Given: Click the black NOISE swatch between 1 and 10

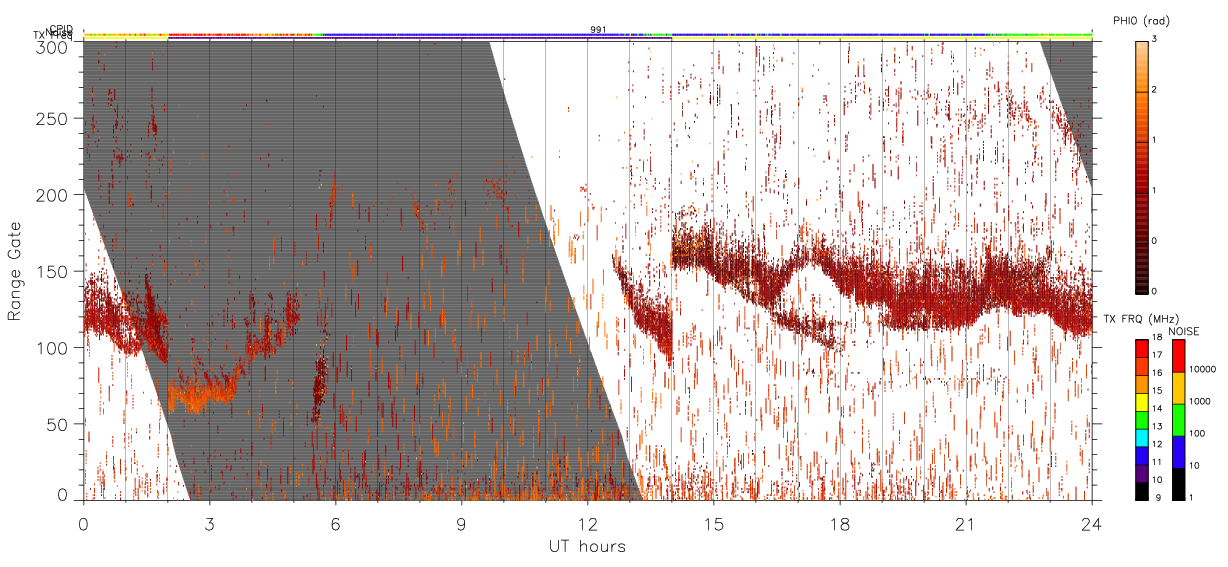Looking at the screenshot, I should (x=1178, y=484).
